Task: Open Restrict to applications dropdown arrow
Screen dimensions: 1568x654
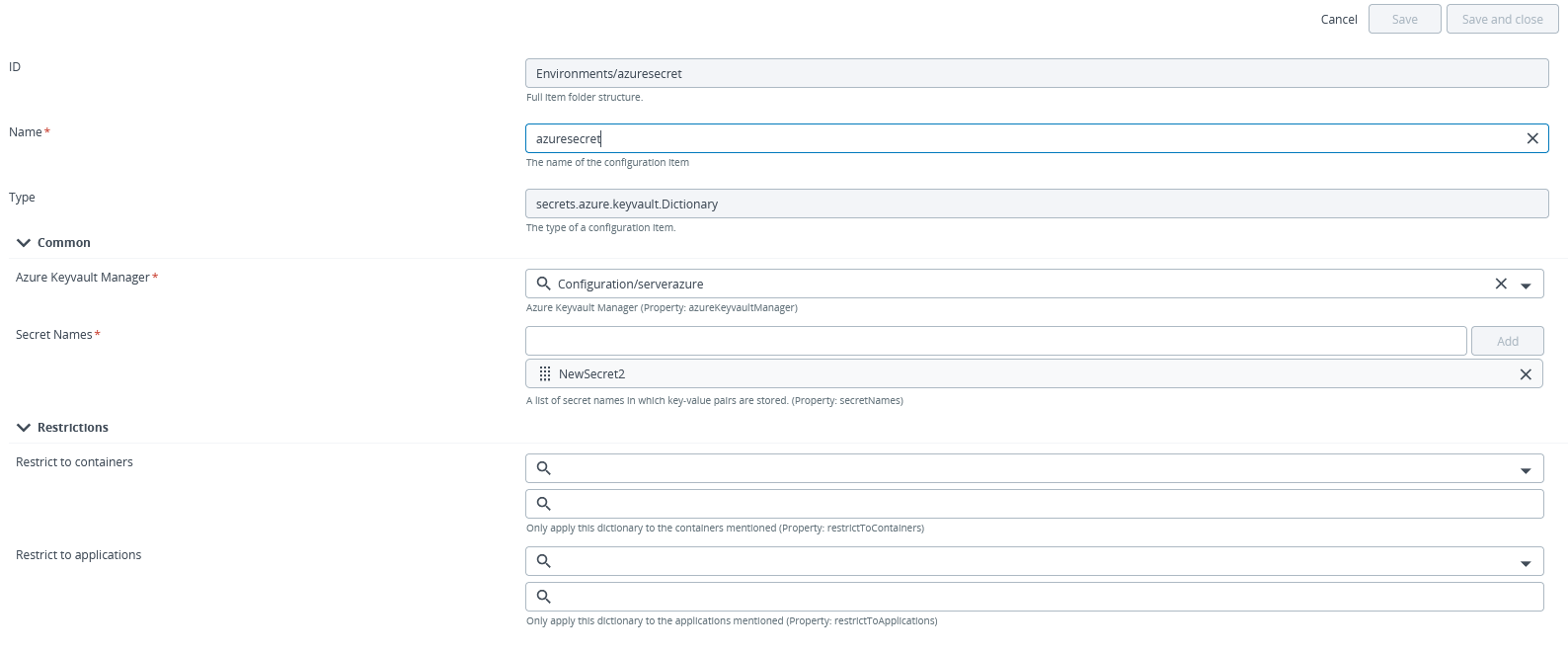Action: [x=1526, y=563]
